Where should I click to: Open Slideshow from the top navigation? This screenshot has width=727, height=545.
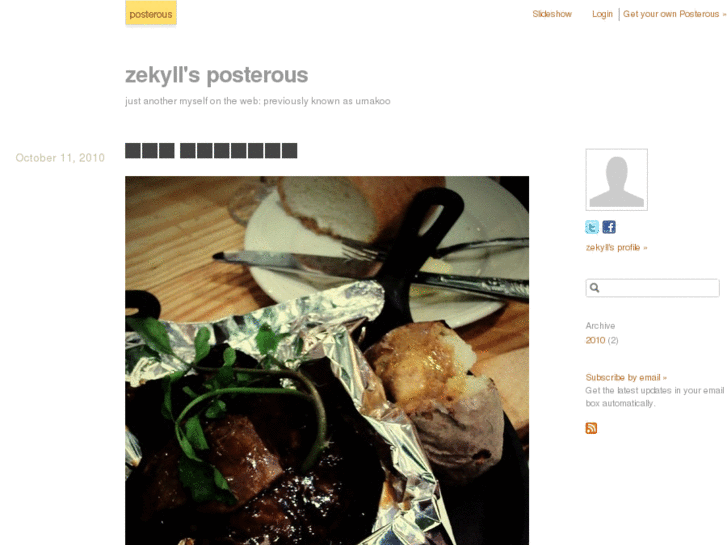552,14
